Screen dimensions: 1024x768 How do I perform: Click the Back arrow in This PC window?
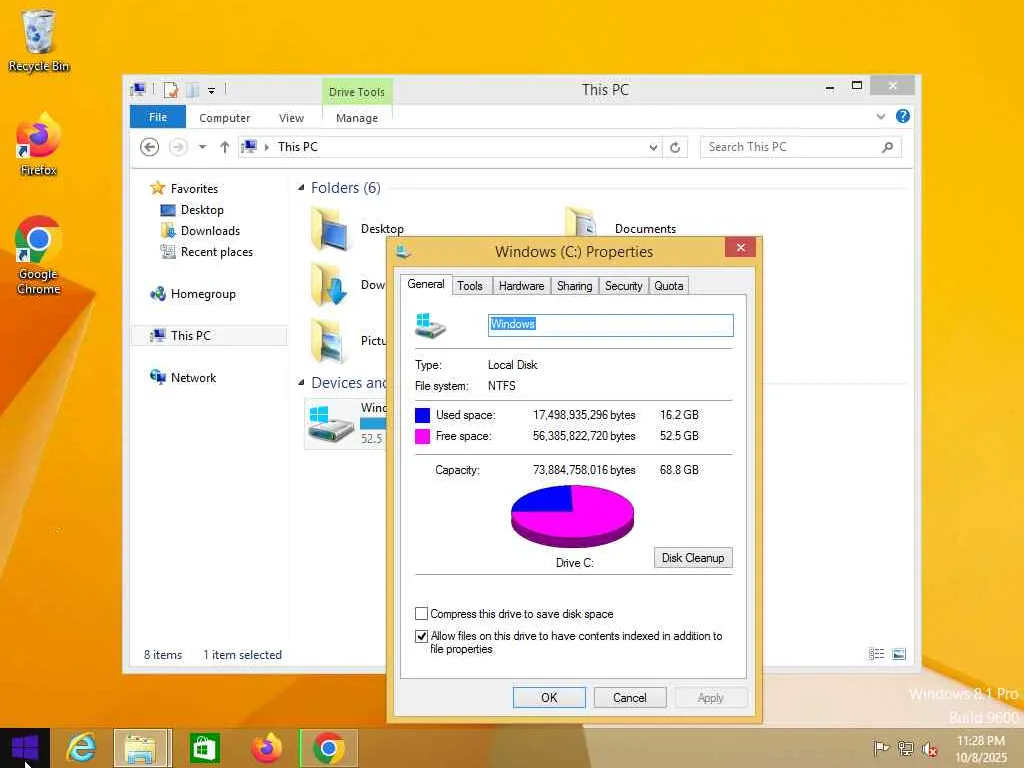150,147
